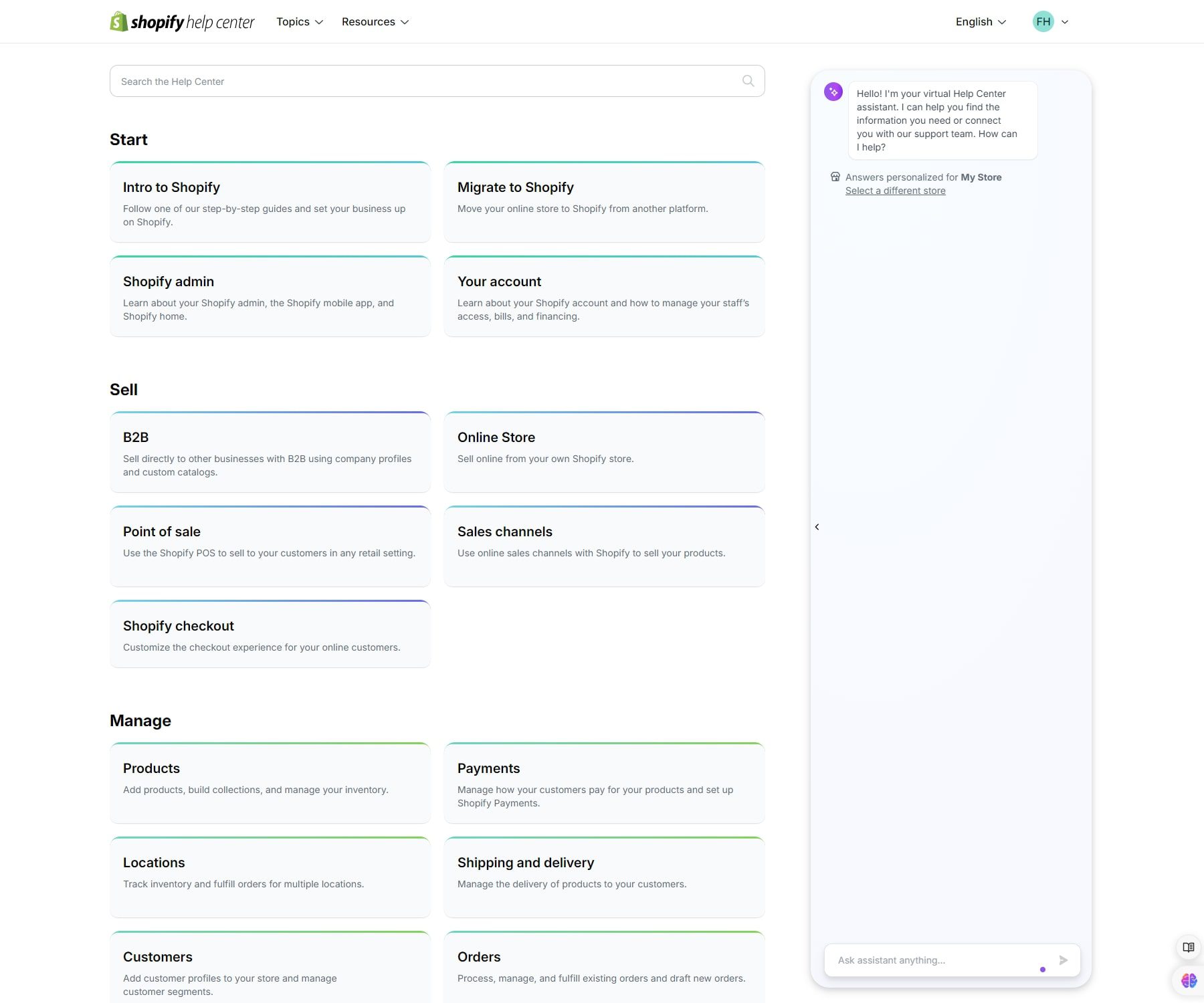The height and width of the screenshot is (1003, 1204).
Task: Open the Resources menu
Action: 375,21
